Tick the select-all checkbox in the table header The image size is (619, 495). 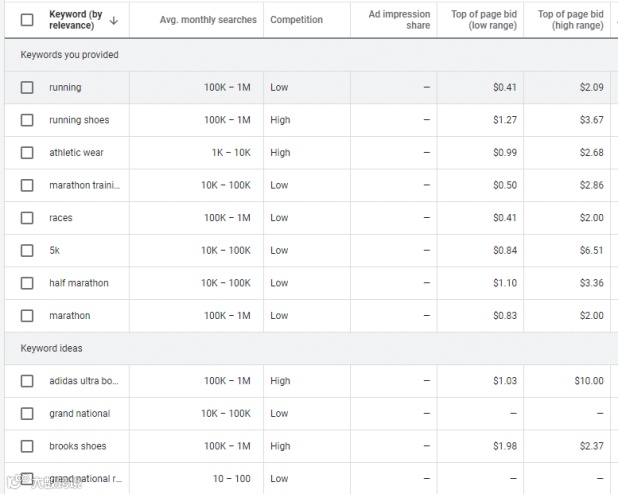[27, 20]
